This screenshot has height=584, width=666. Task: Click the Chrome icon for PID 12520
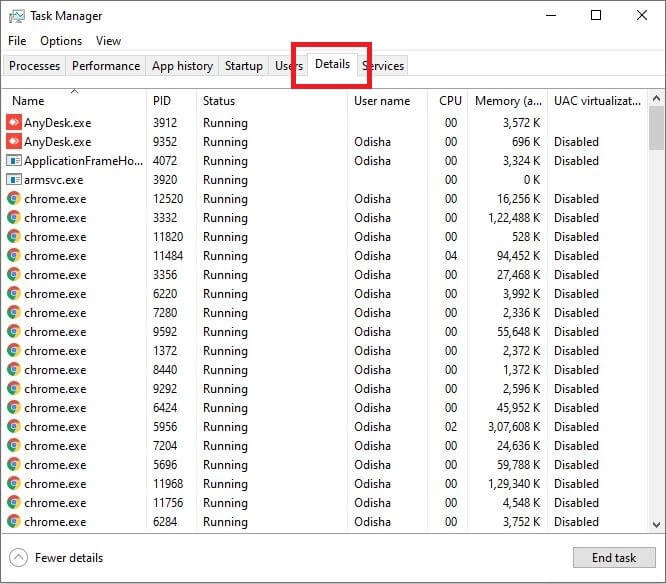pyautogui.click(x=14, y=199)
